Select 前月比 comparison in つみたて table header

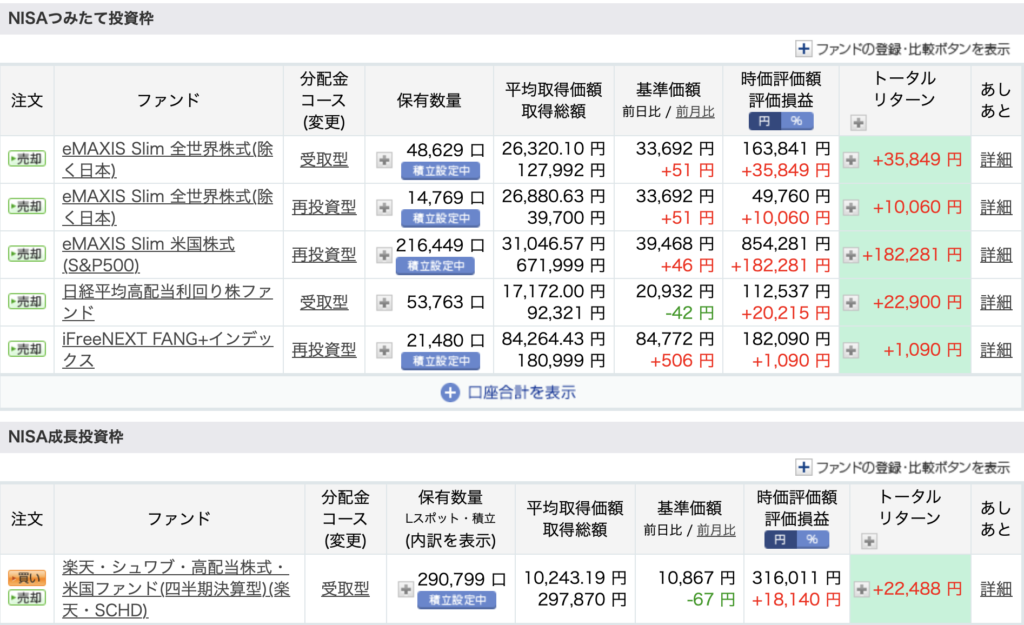point(695,112)
